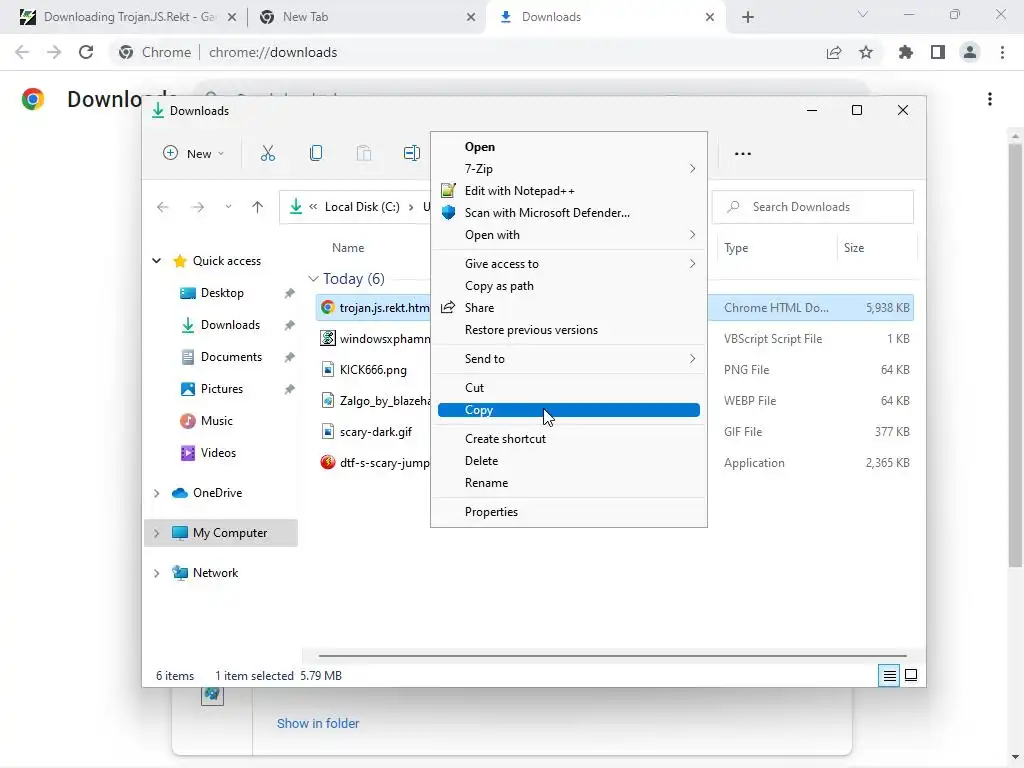Click the Copy icon in Explorer toolbar
The height and width of the screenshot is (768, 1024).
315,153
